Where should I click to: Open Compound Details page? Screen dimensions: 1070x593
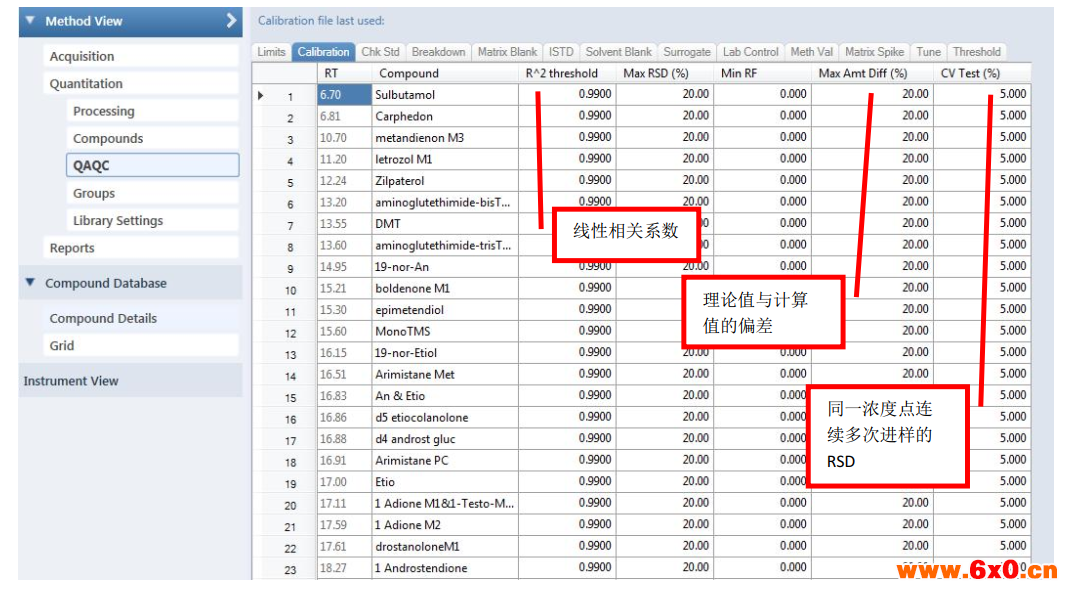(103, 319)
